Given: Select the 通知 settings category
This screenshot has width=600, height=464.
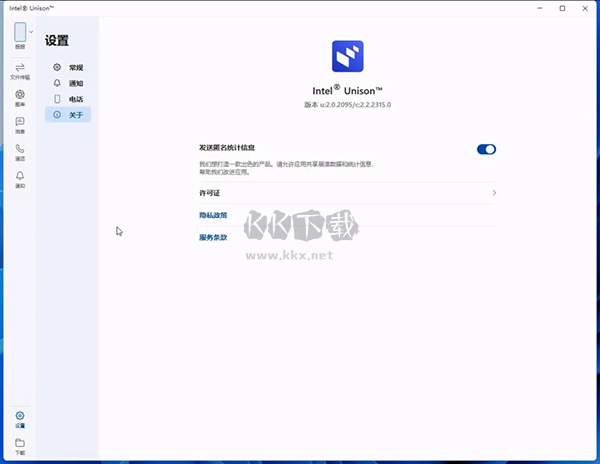Looking at the screenshot, I should click(x=68, y=83).
